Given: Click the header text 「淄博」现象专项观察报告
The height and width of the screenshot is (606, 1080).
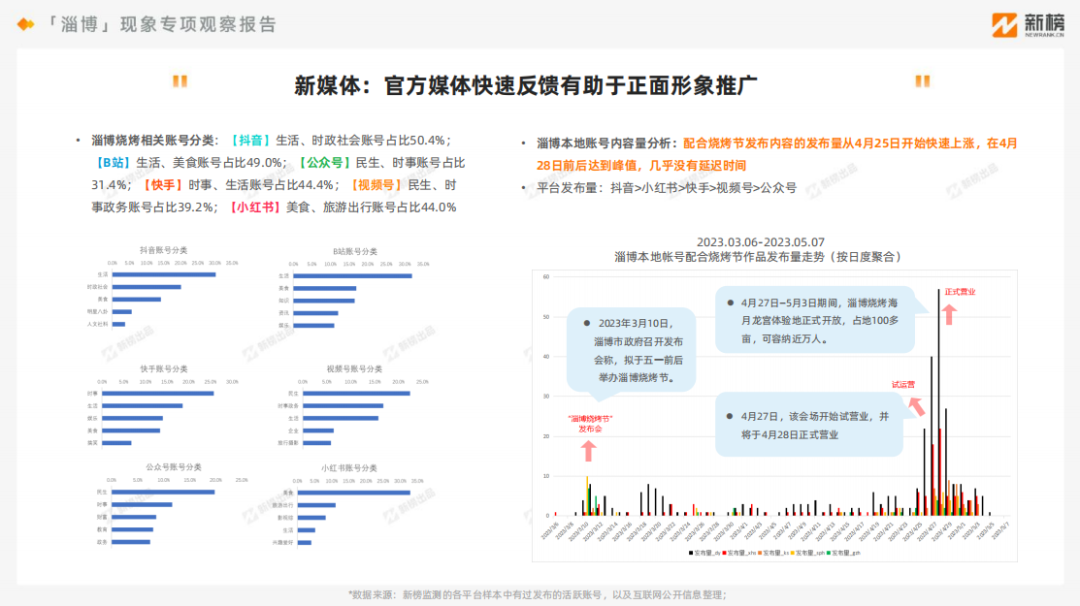Looking at the screenshot, I should pos(160,25).
